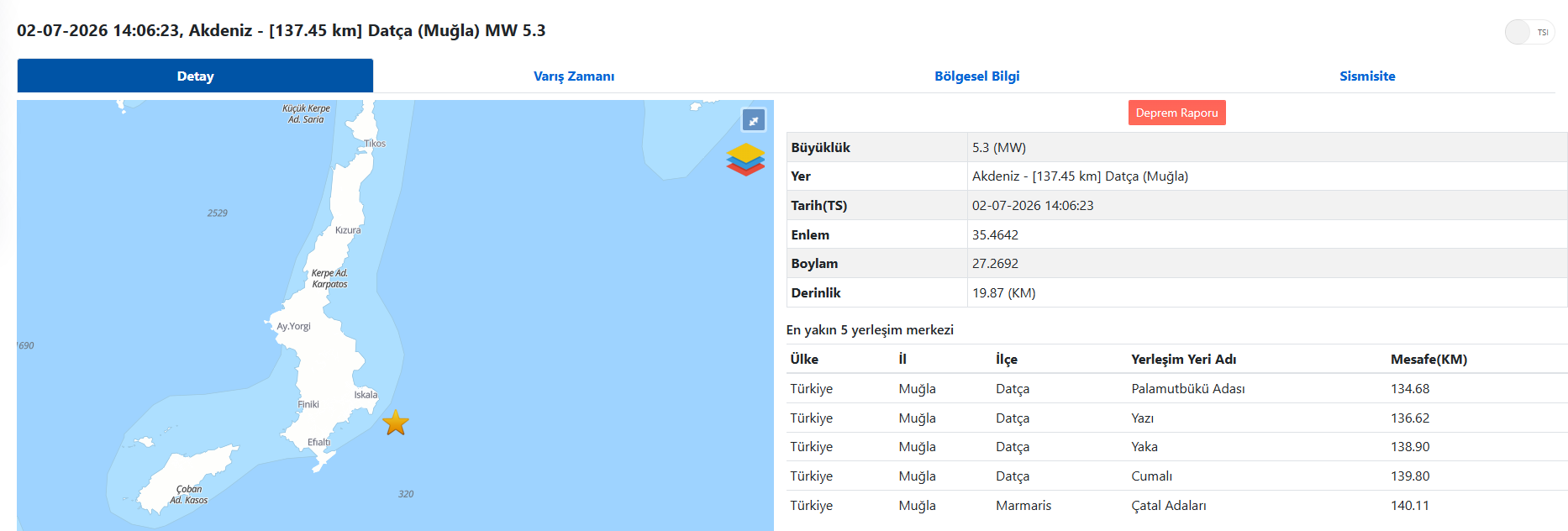This screenshot has height=531, width=1568.
Task: Click the En yakın 5 yerleşim merkezi heading
Action: pos(870,330)
